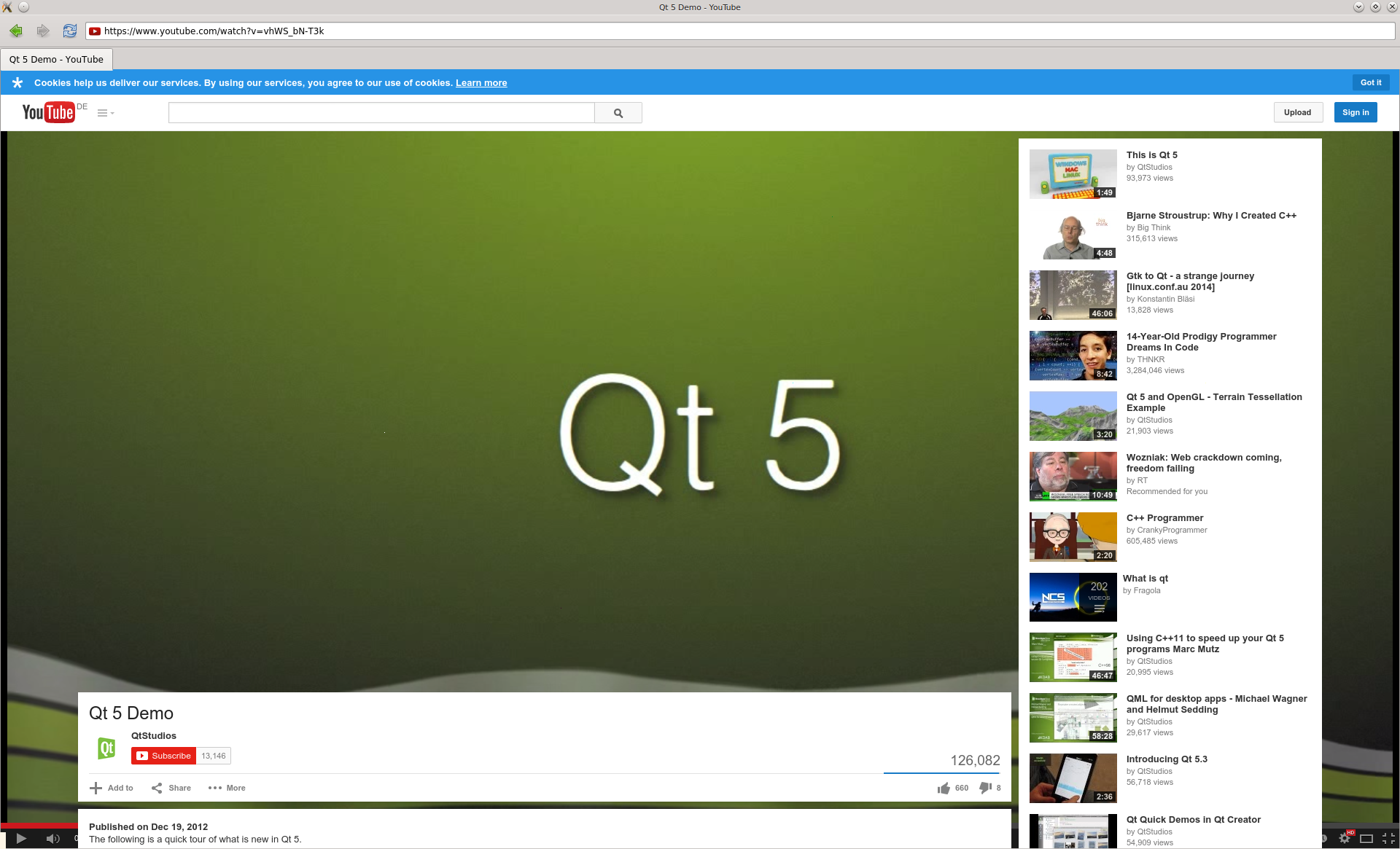Dismiss cookie notice with Got it
This screenshot has width=1400, height=849.
pos(1371,82)
